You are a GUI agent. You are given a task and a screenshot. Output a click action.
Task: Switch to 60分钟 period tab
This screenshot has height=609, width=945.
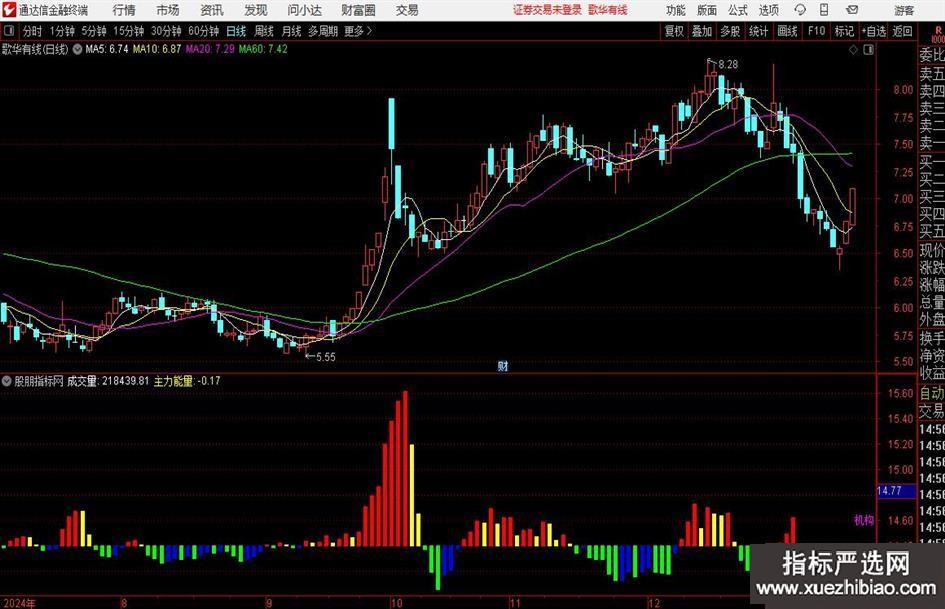203,31
